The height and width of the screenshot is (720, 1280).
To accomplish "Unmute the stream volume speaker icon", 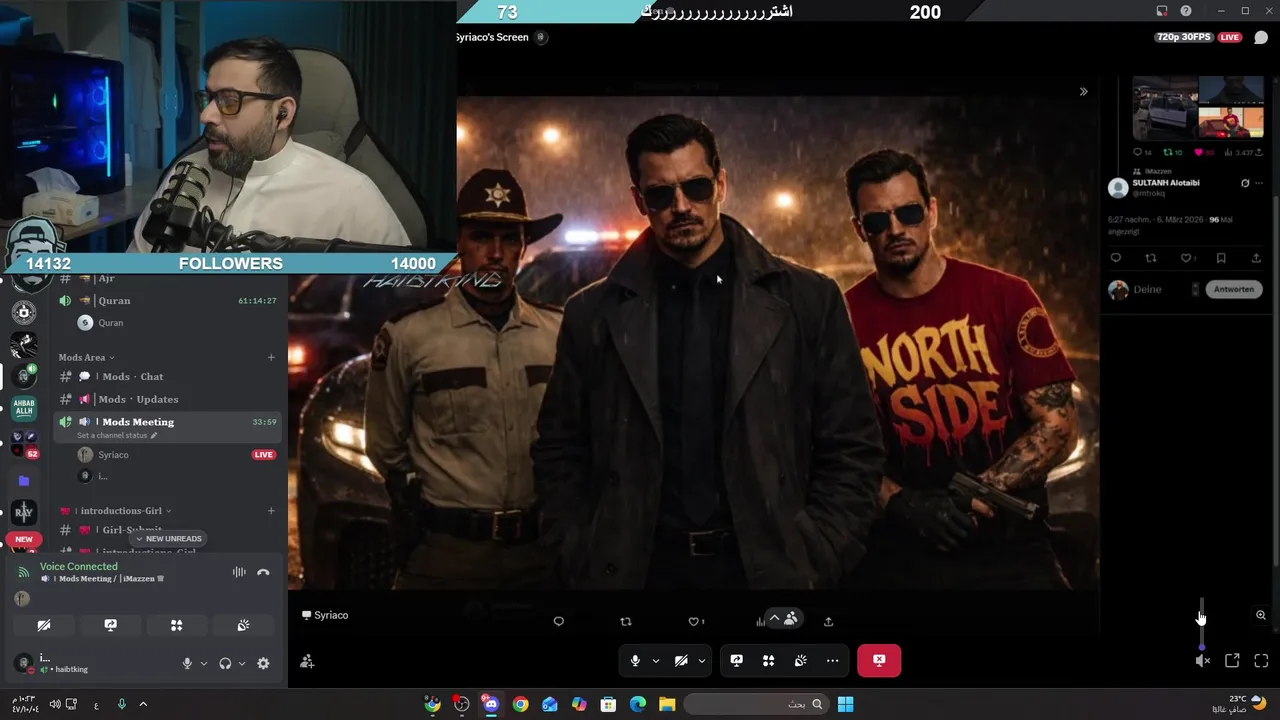I will (1202, 660).
